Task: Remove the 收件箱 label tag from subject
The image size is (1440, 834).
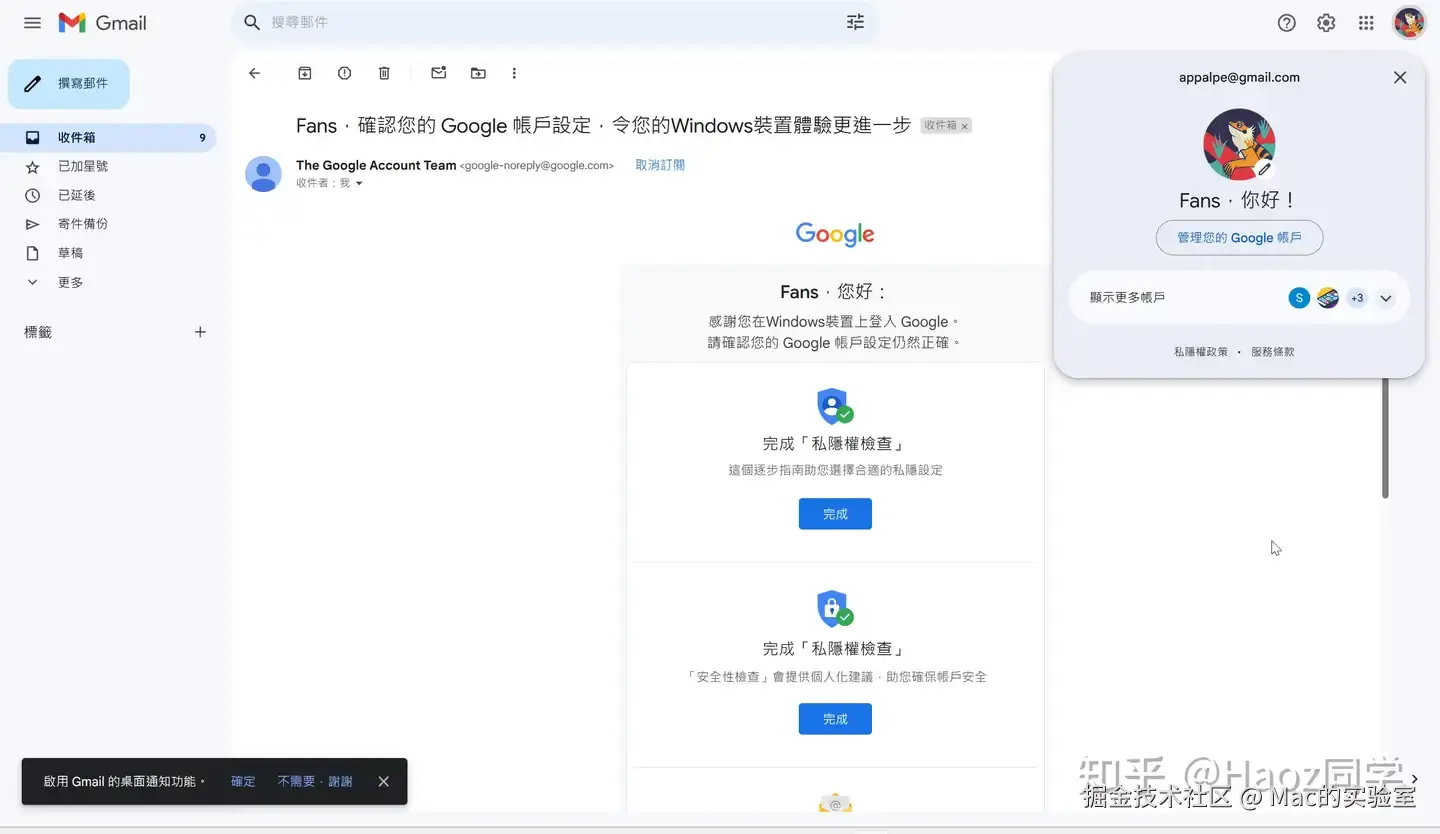Action: [964, 126]
